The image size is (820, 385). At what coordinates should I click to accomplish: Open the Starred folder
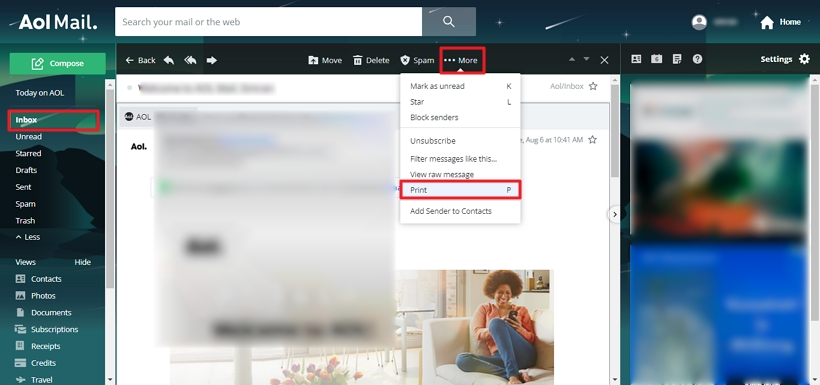28,153
